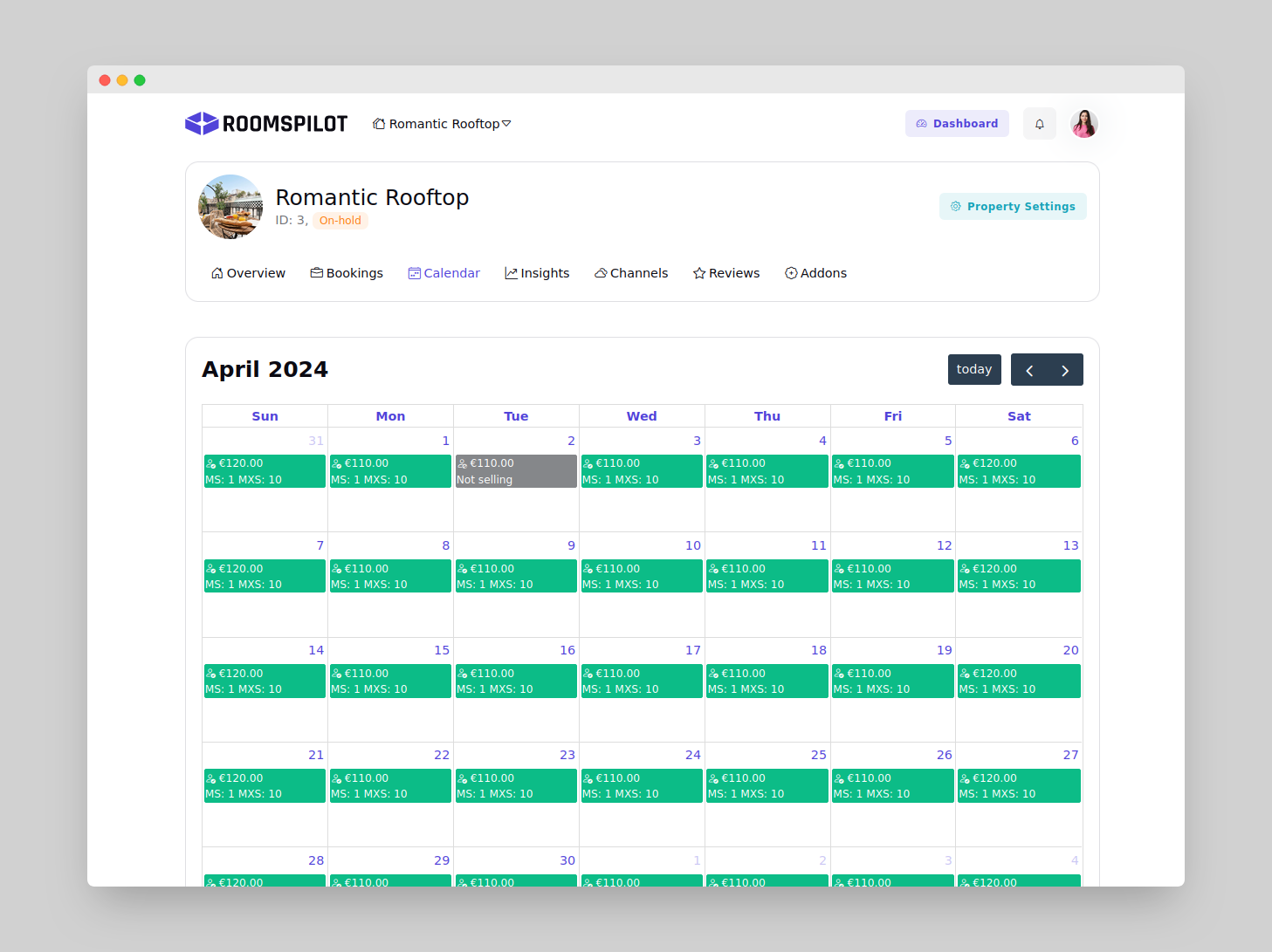This screenshot has height=952, width=1272.
Task: Click the Fri column header
Action: (x=893, y=416)
